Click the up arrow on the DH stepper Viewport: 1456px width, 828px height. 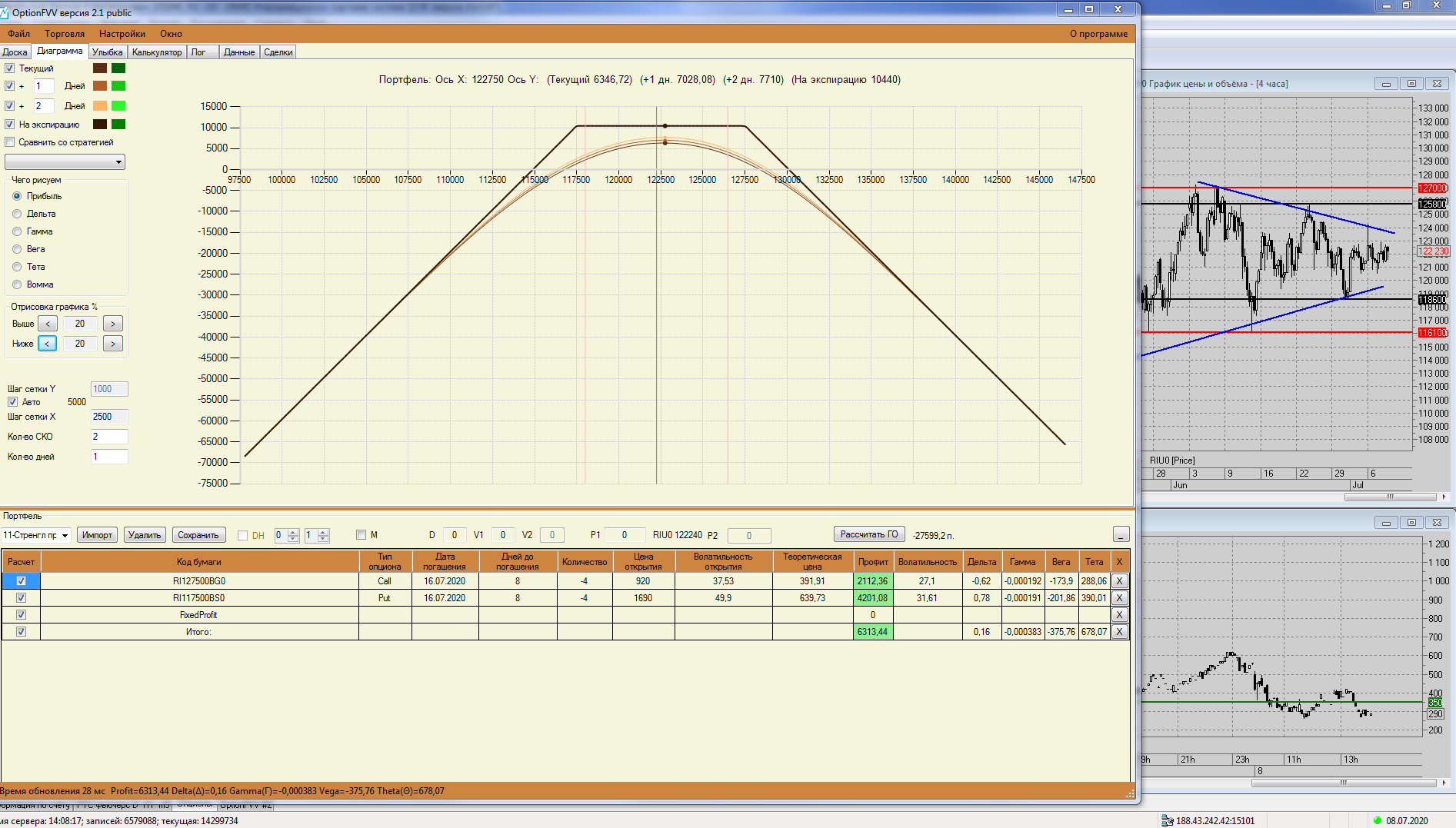point(293,532)
